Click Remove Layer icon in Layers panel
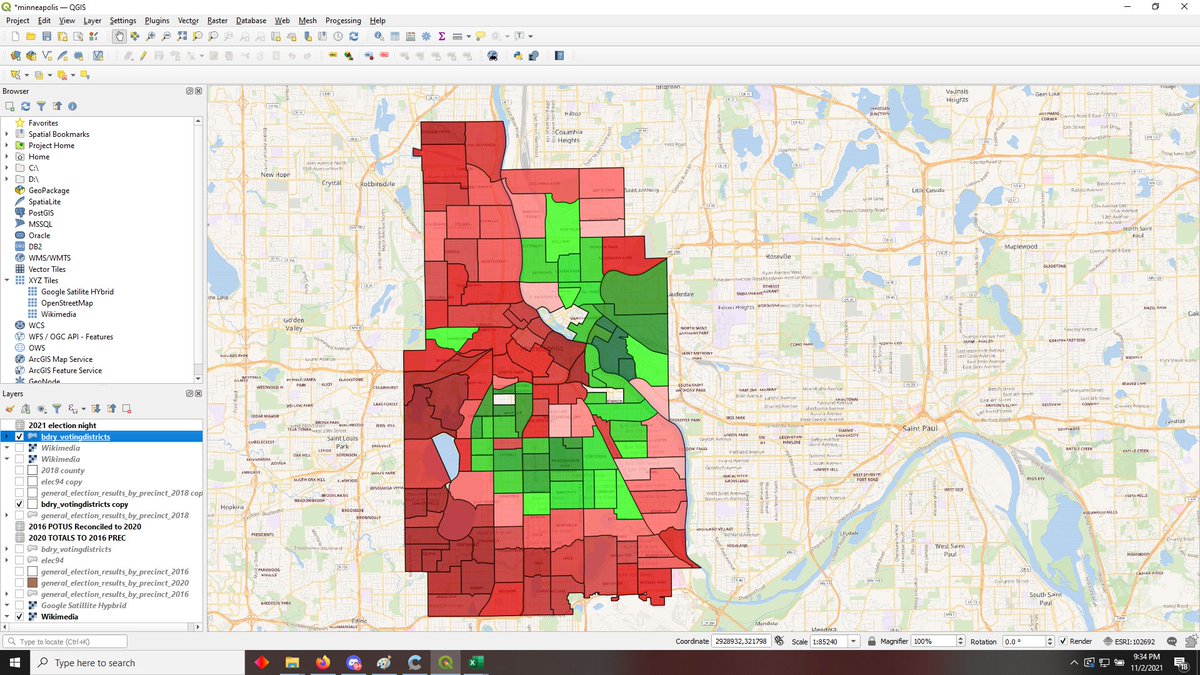This screenshot has width=1200, height=675. [x=126, y=409]
